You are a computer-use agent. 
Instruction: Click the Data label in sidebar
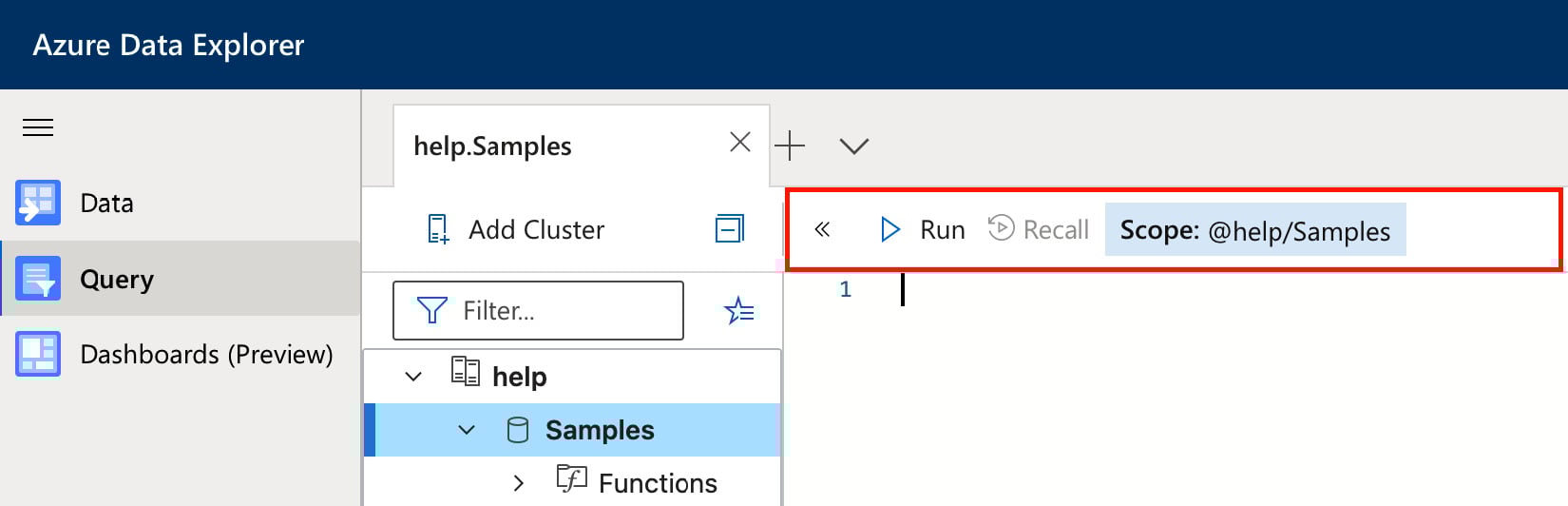pos(106,203)
